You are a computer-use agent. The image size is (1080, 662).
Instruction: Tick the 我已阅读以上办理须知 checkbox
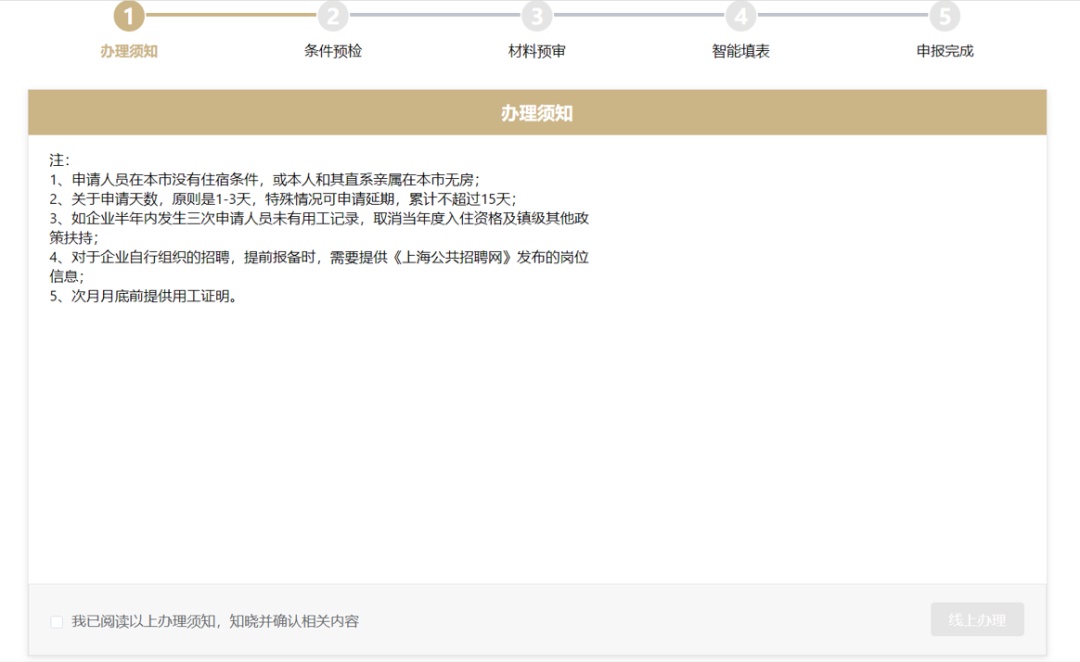57,622
